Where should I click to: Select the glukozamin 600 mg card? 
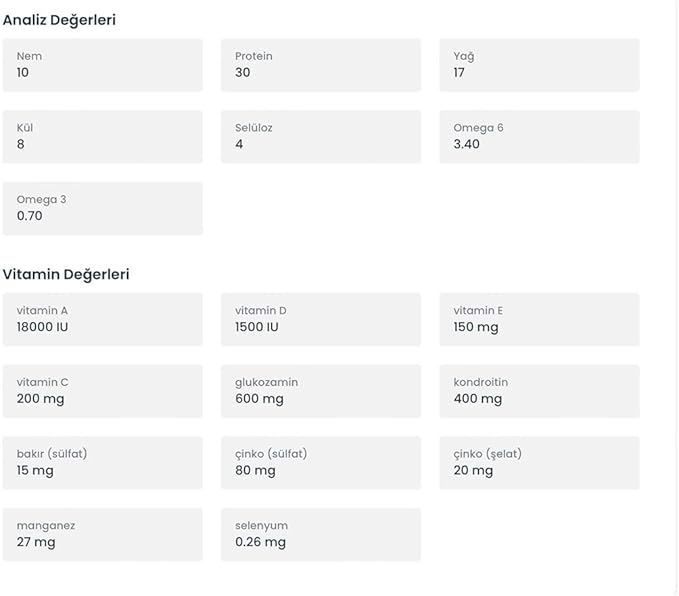click(x=320, y=391)
